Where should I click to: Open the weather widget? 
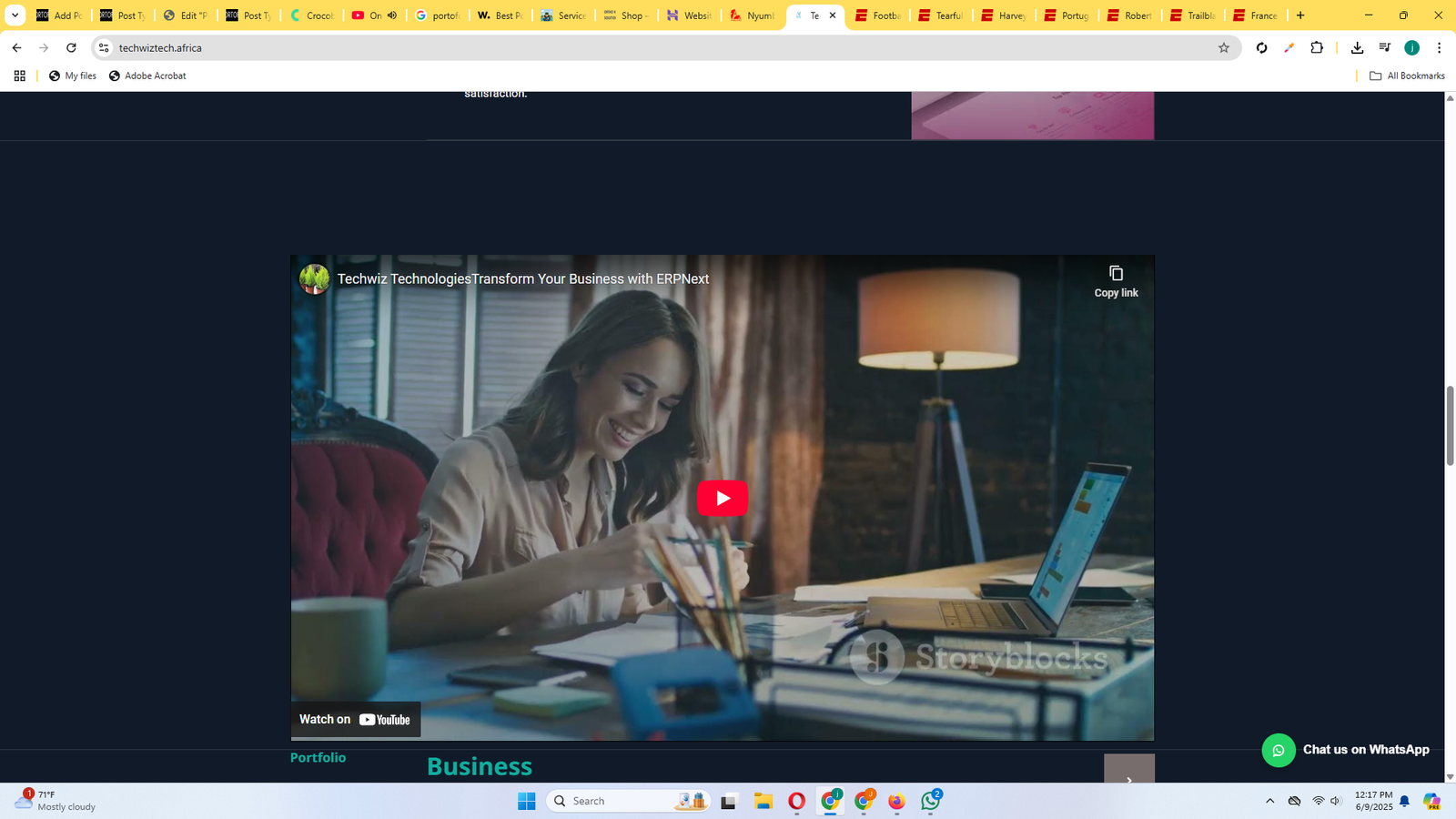(x=55, y=801)
